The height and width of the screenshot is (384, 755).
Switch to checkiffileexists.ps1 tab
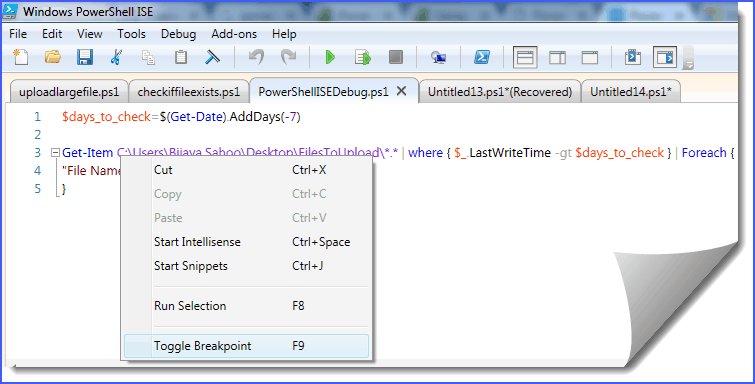point(189,92)
